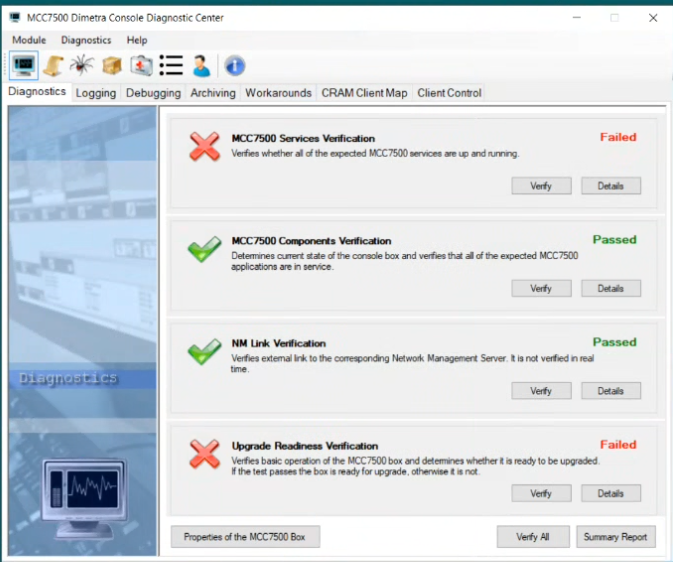Click the green check icon for Components Verification

[x=204, y=249]
